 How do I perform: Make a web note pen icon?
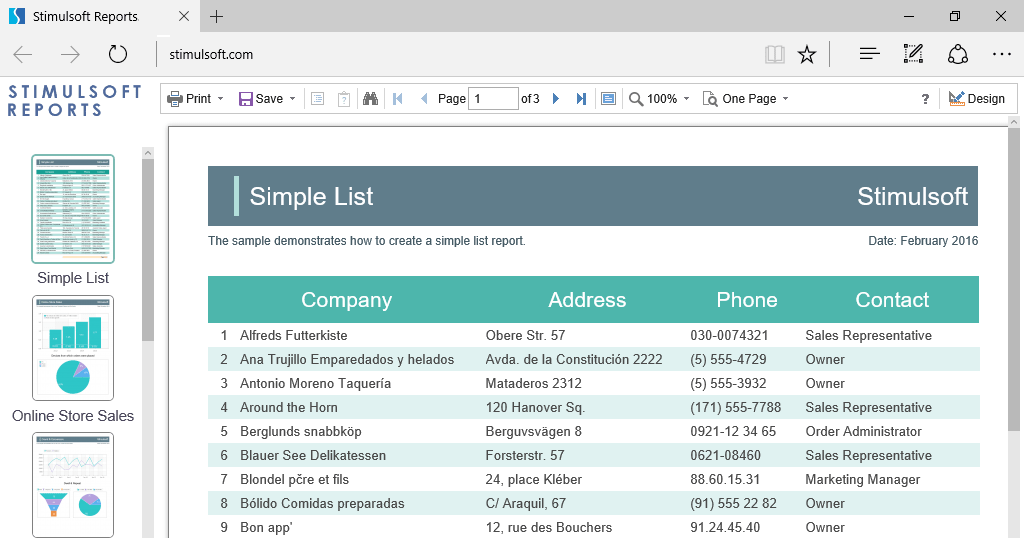pos(913,54)
